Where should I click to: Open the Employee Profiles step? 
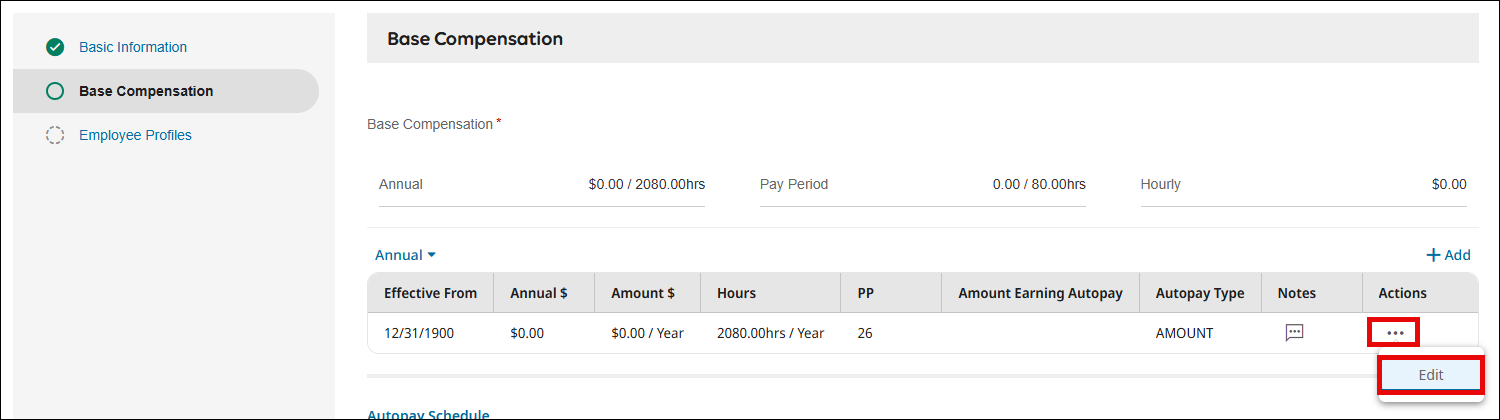[135, 135]
